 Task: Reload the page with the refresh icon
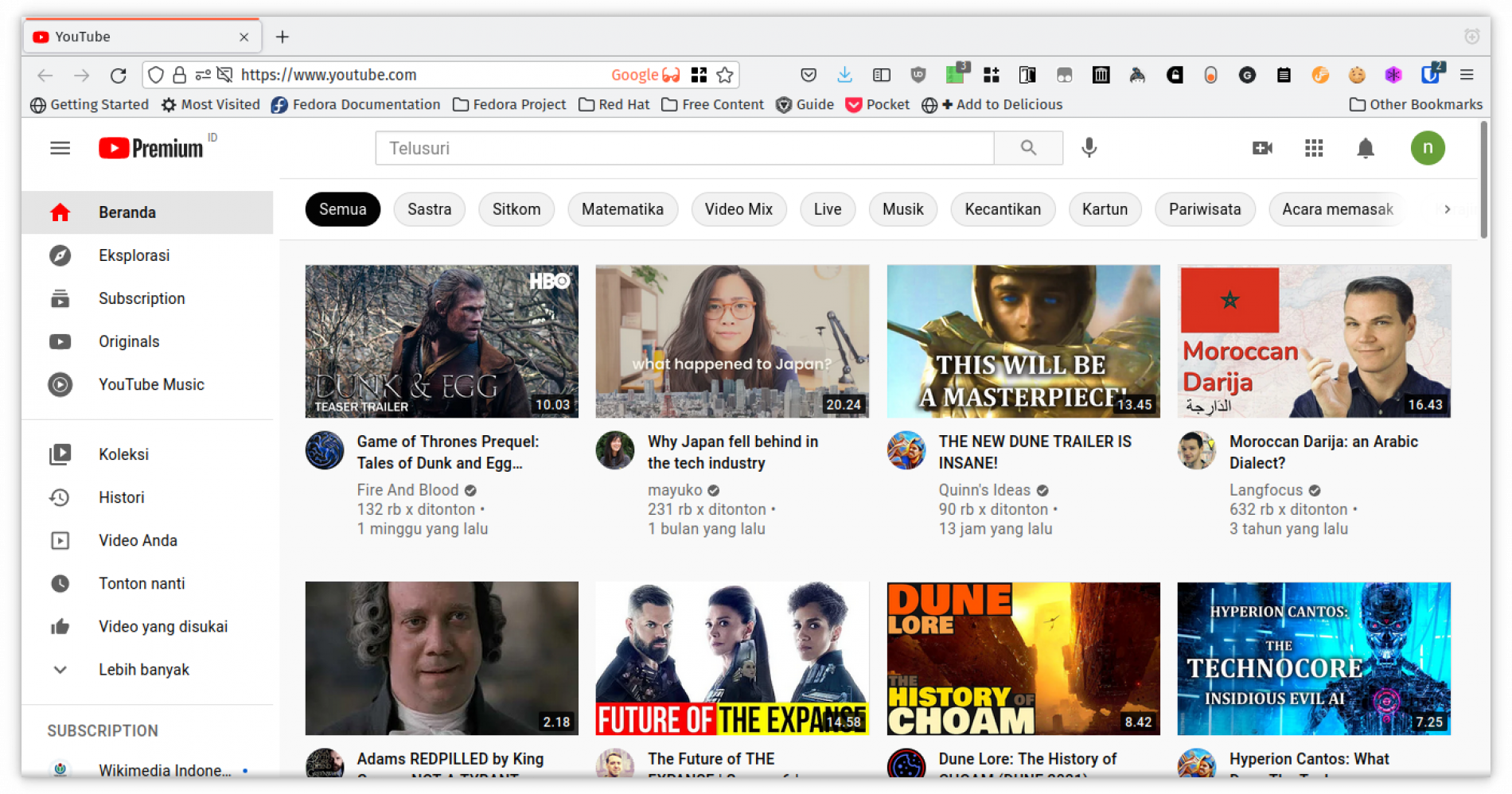[119, 75]
